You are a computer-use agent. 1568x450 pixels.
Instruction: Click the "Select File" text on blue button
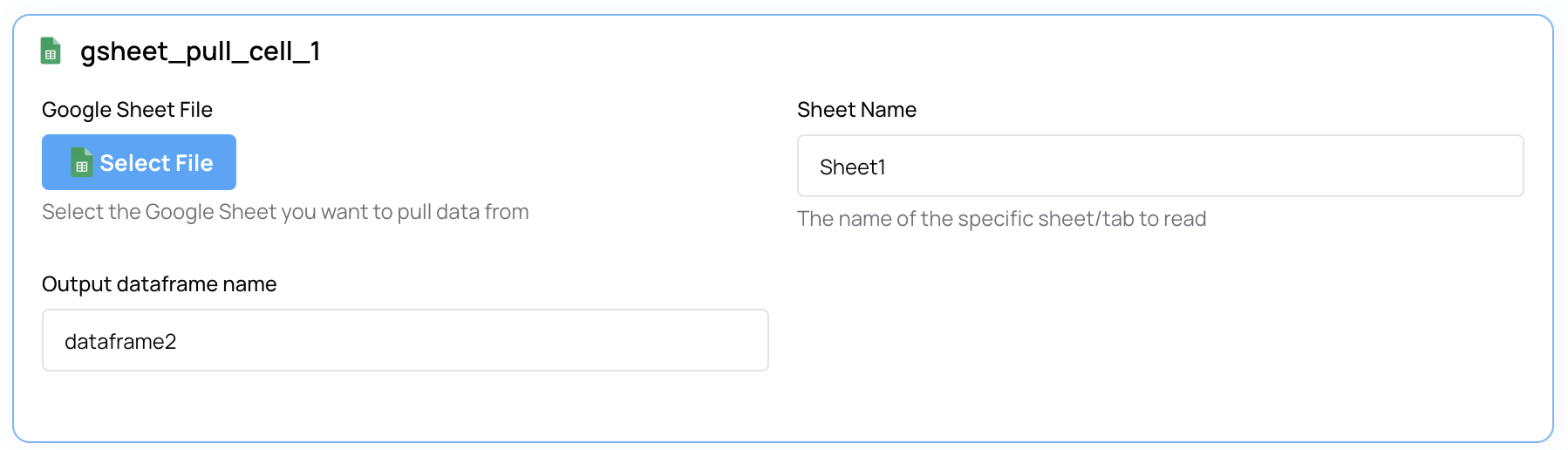(x=156, y=163)
